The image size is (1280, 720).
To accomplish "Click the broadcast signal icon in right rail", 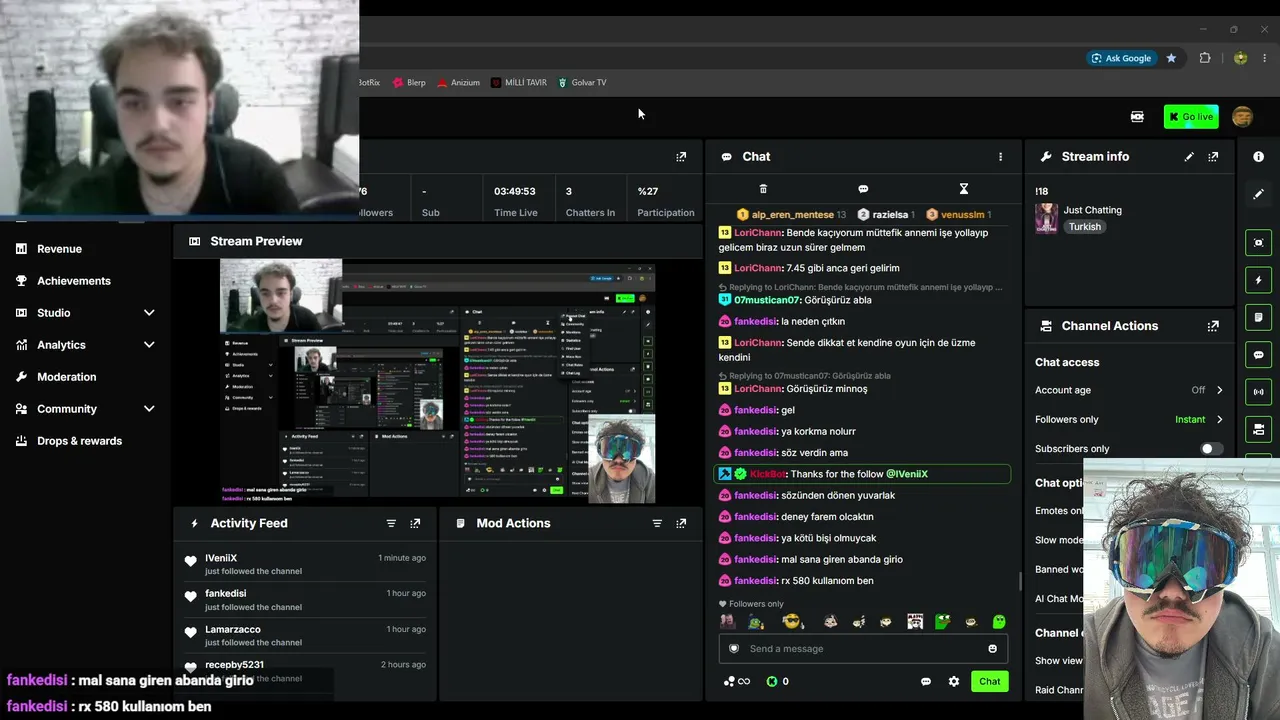I will click(1258, 392).
